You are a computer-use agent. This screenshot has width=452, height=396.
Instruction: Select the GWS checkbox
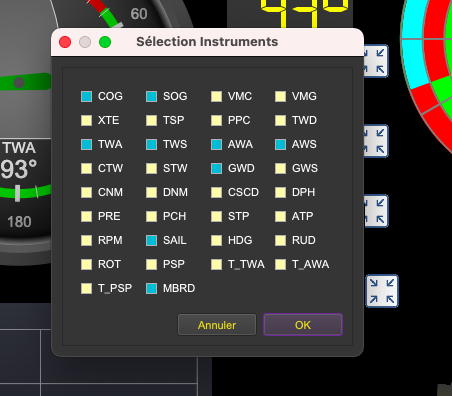(281, 168)
